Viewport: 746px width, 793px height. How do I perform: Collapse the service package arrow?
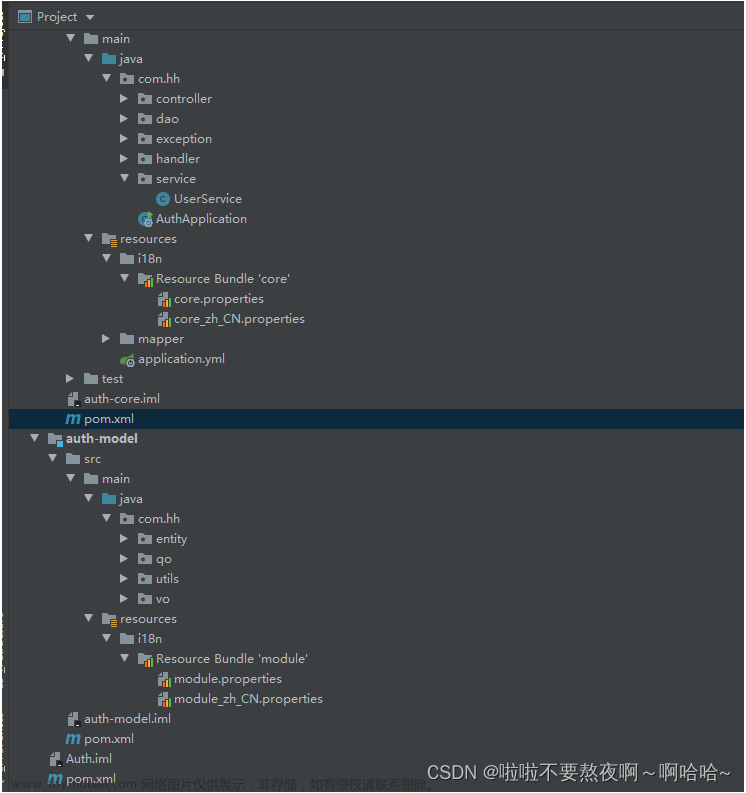(x=124, y=178)
